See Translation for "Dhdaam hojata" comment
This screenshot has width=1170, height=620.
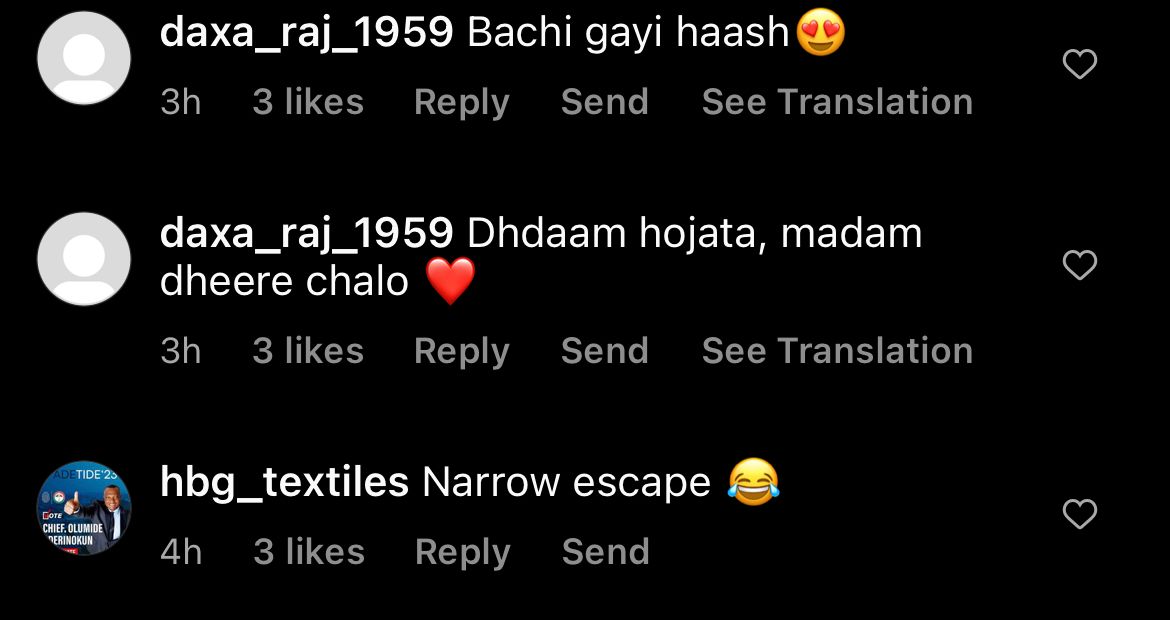pos(837,351)
